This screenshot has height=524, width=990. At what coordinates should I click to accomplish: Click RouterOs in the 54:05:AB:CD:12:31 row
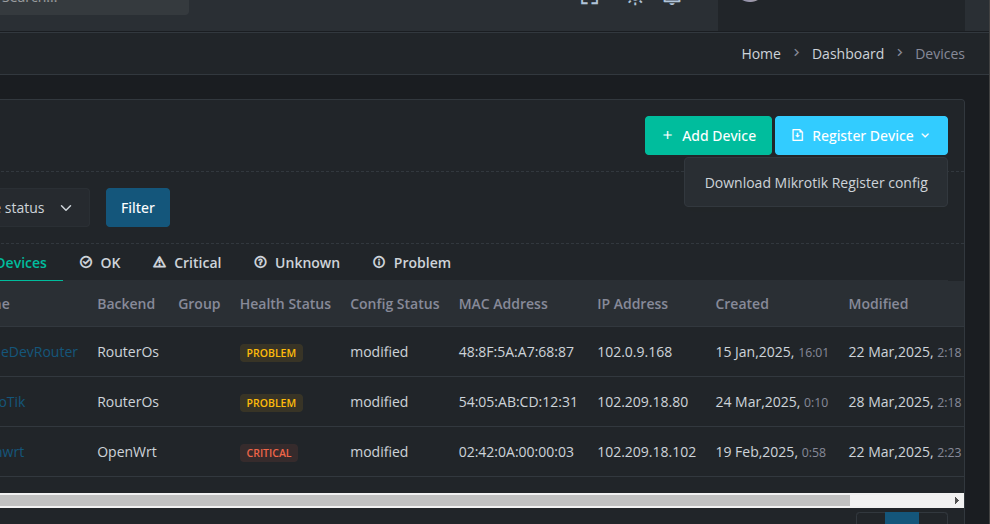click(x=128, y=402)
